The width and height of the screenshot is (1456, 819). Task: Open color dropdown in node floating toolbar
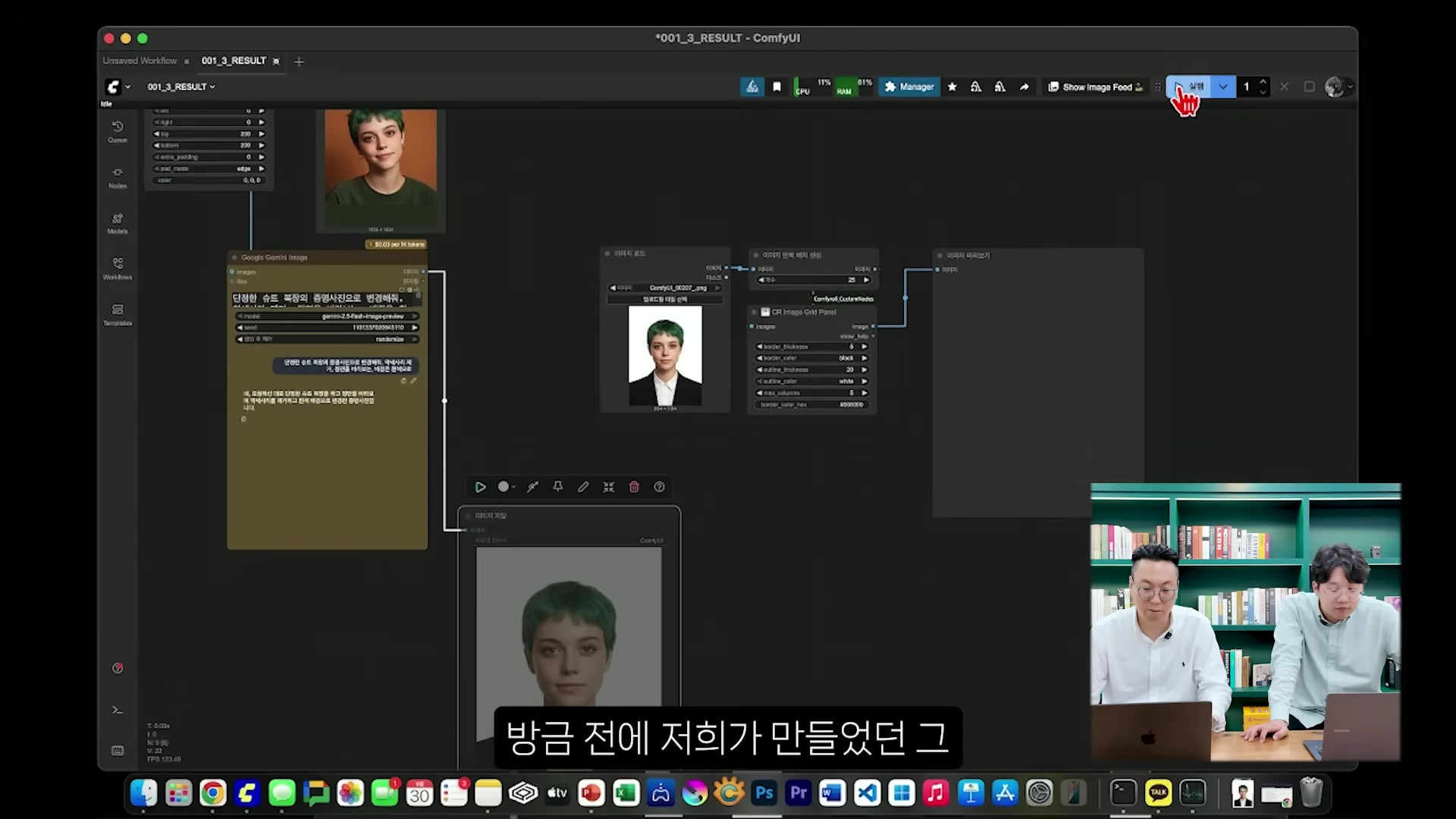[507, 487]
